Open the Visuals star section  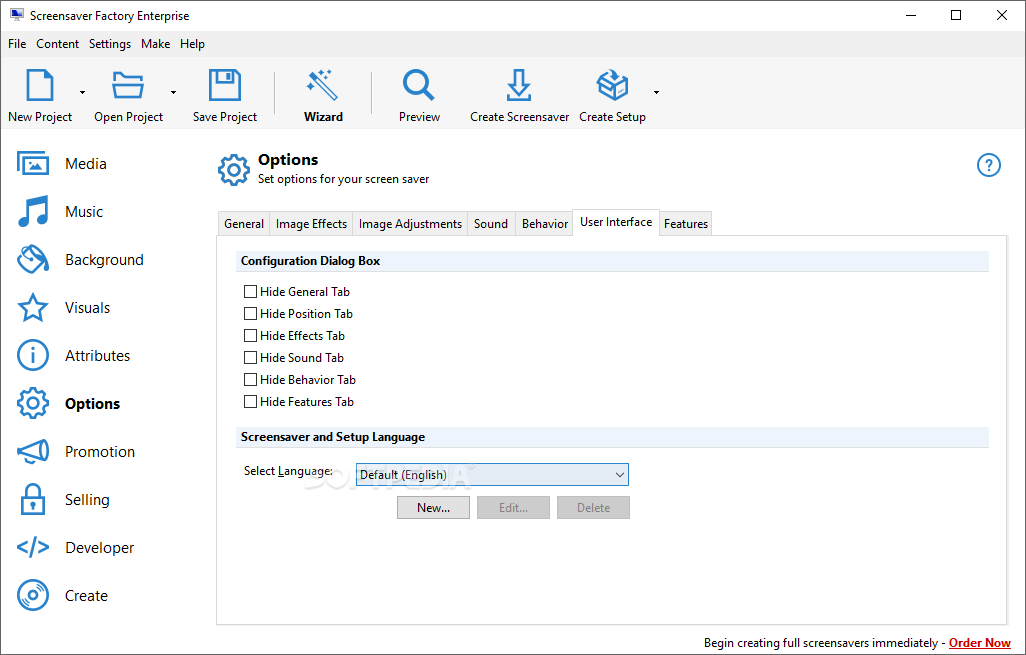63,308
